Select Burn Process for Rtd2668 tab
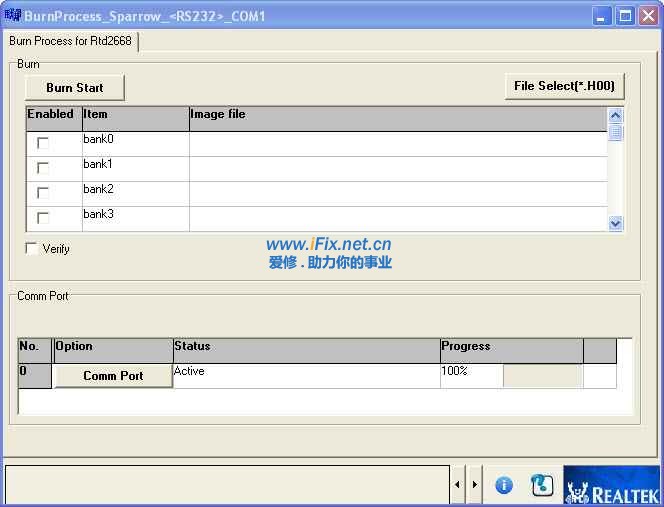The image size is (664, 507). [x=70, y=41]
